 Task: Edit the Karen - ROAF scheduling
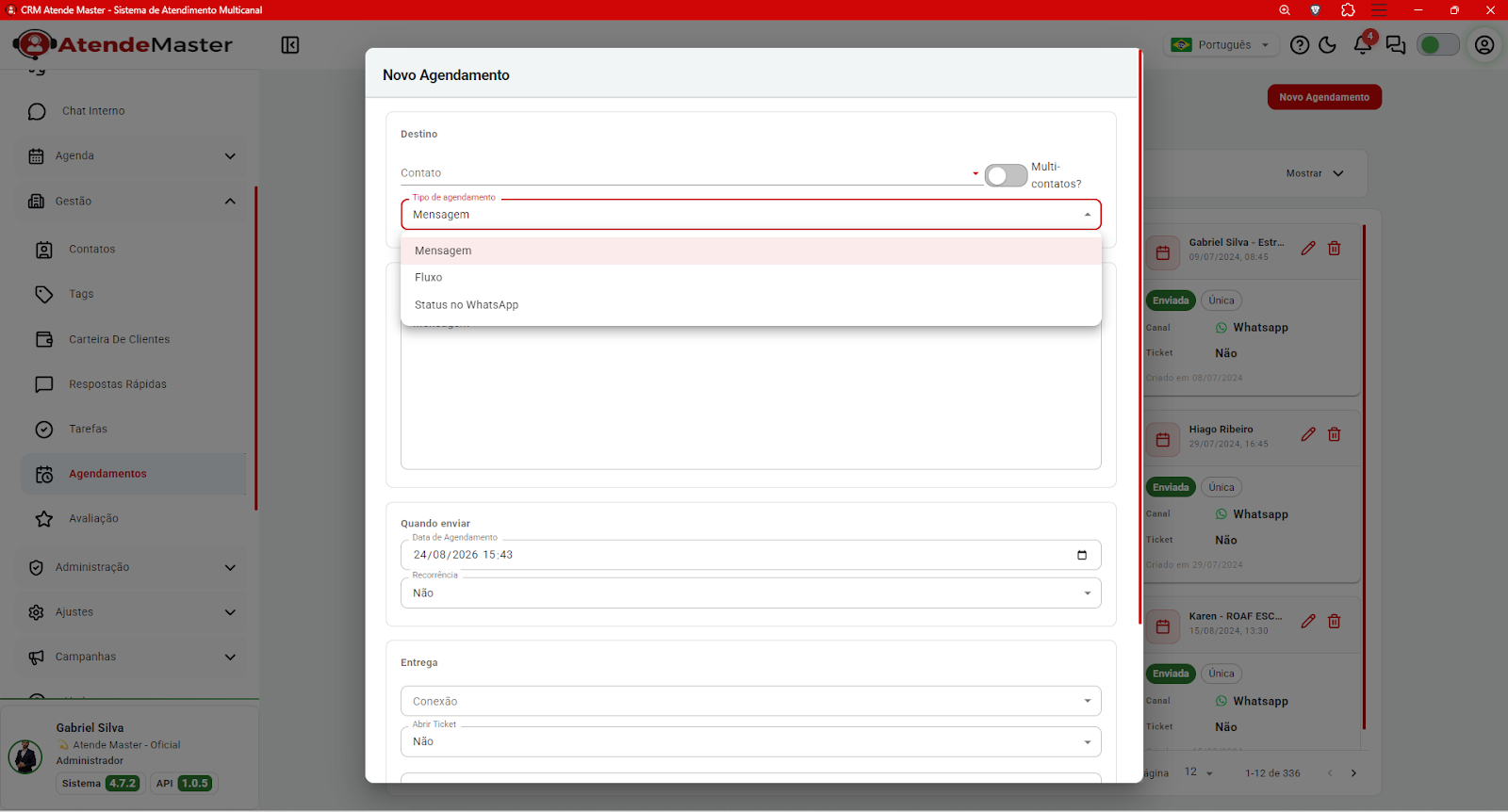coord(1308,622)
